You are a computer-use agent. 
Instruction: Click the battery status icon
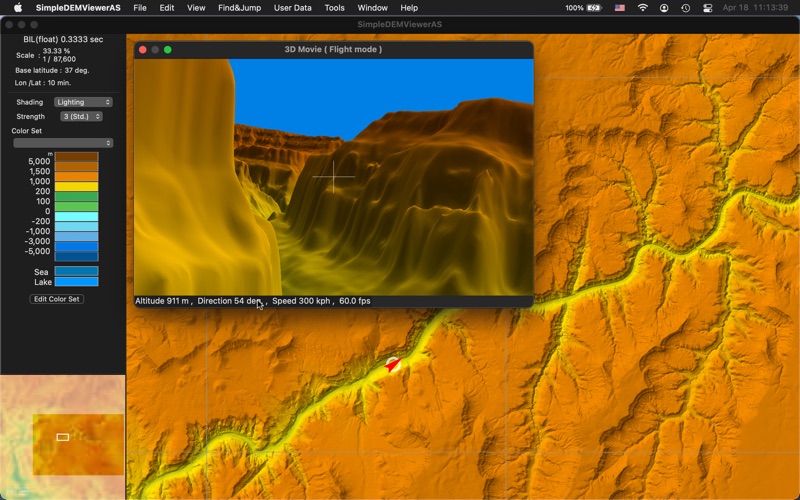coord(594,8)
